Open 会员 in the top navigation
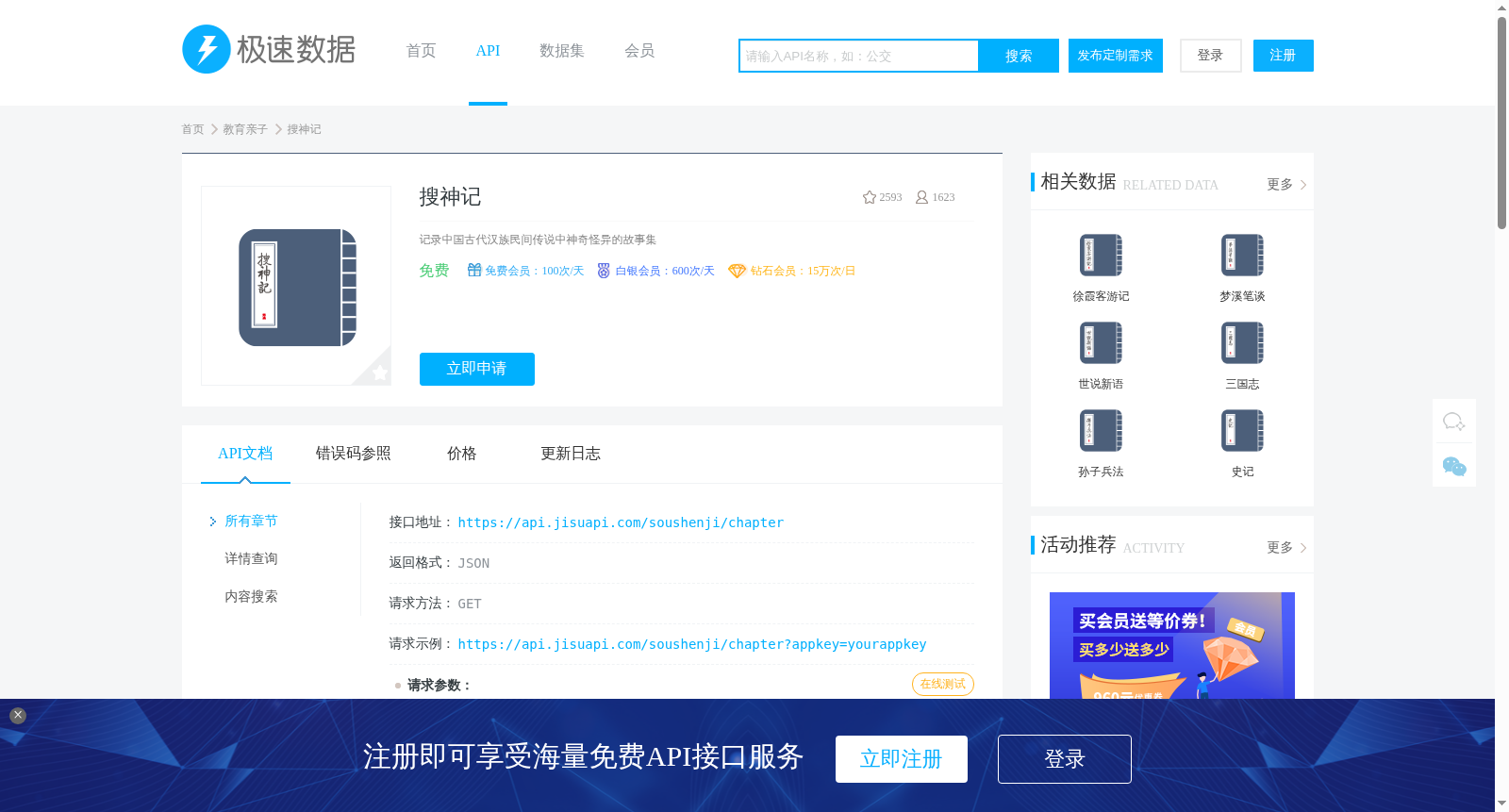 (639, 51)
